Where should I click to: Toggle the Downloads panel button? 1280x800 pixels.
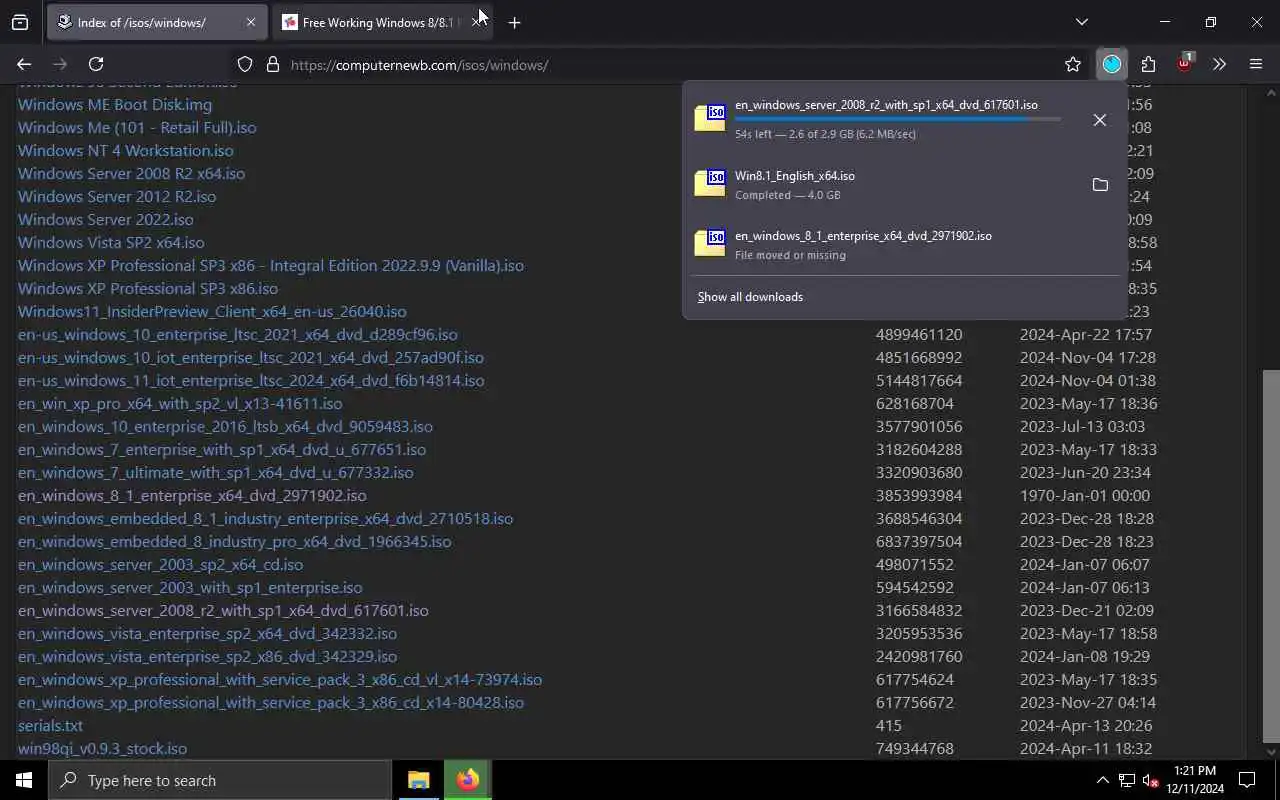pos(1112,64)
